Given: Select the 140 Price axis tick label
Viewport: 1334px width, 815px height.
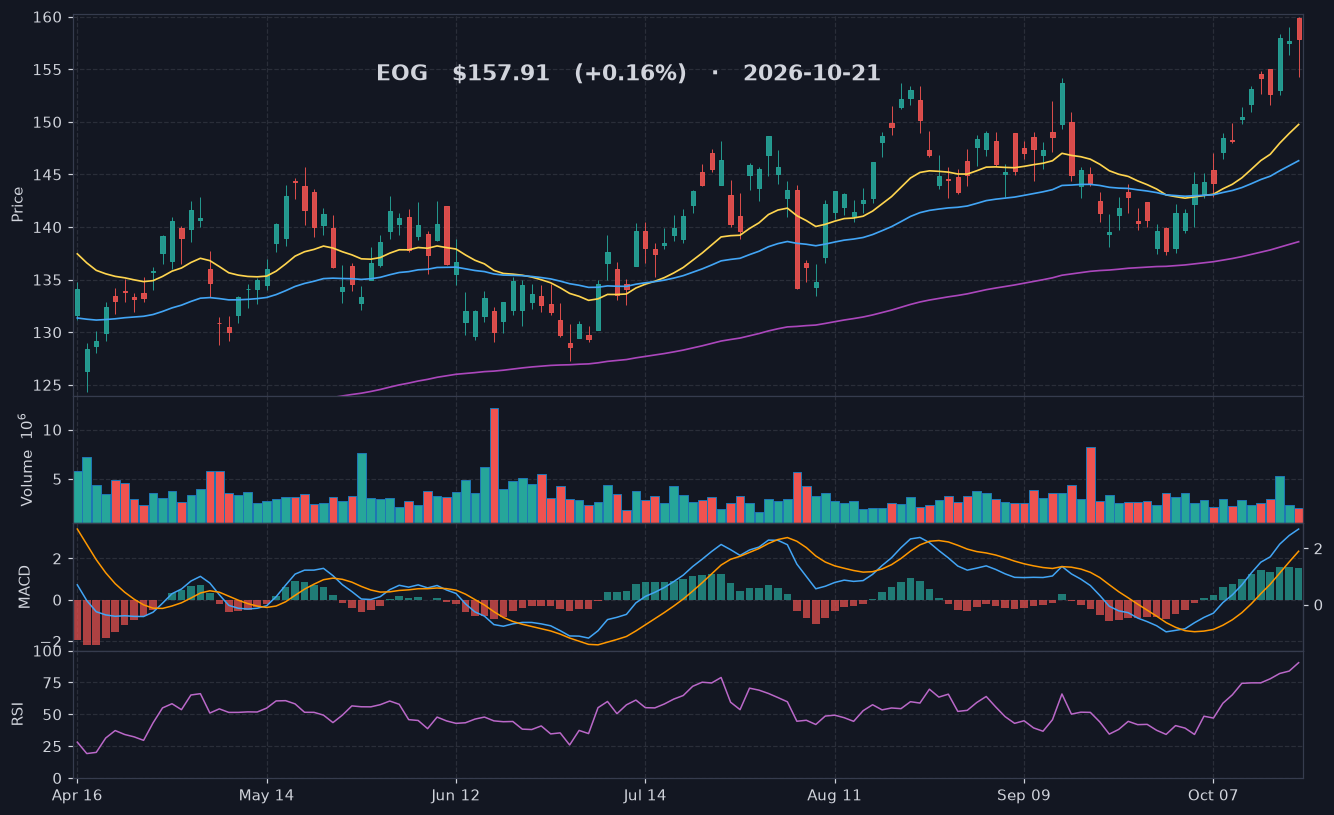Looking at the screenshot, I should coord(48,228).
